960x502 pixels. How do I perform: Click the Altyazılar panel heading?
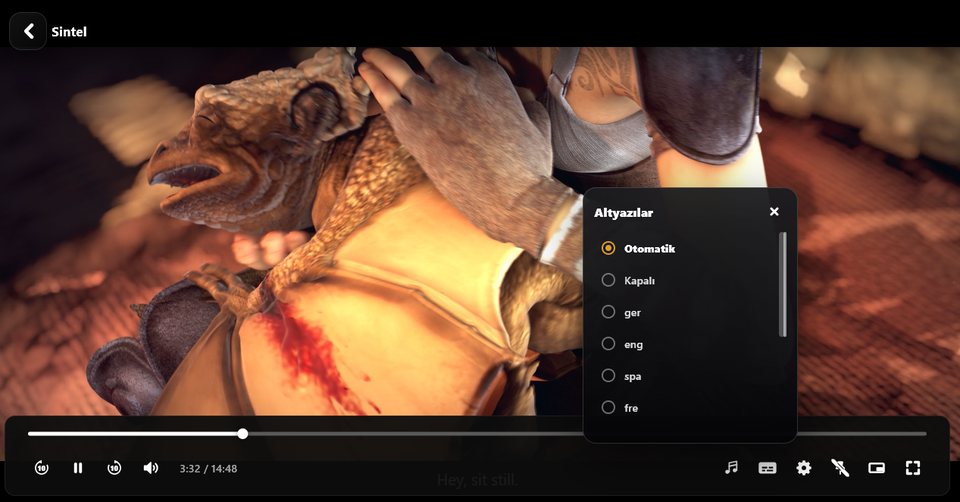pyautogui.click(x=623, y=213)
